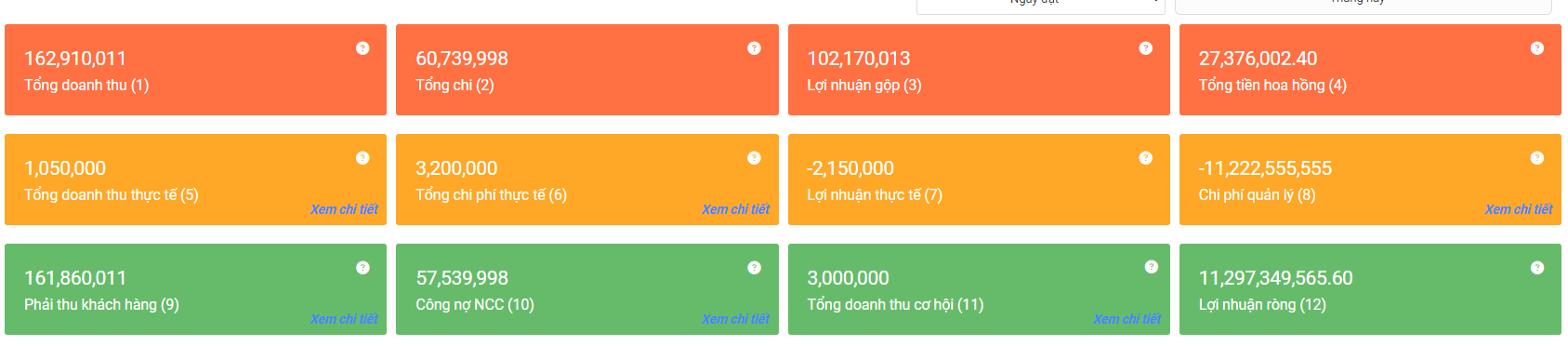The image size is (1568, 346).
Task: Select the Lợi nhuận ròng (12) card
Action: [x=1370, y=289]
